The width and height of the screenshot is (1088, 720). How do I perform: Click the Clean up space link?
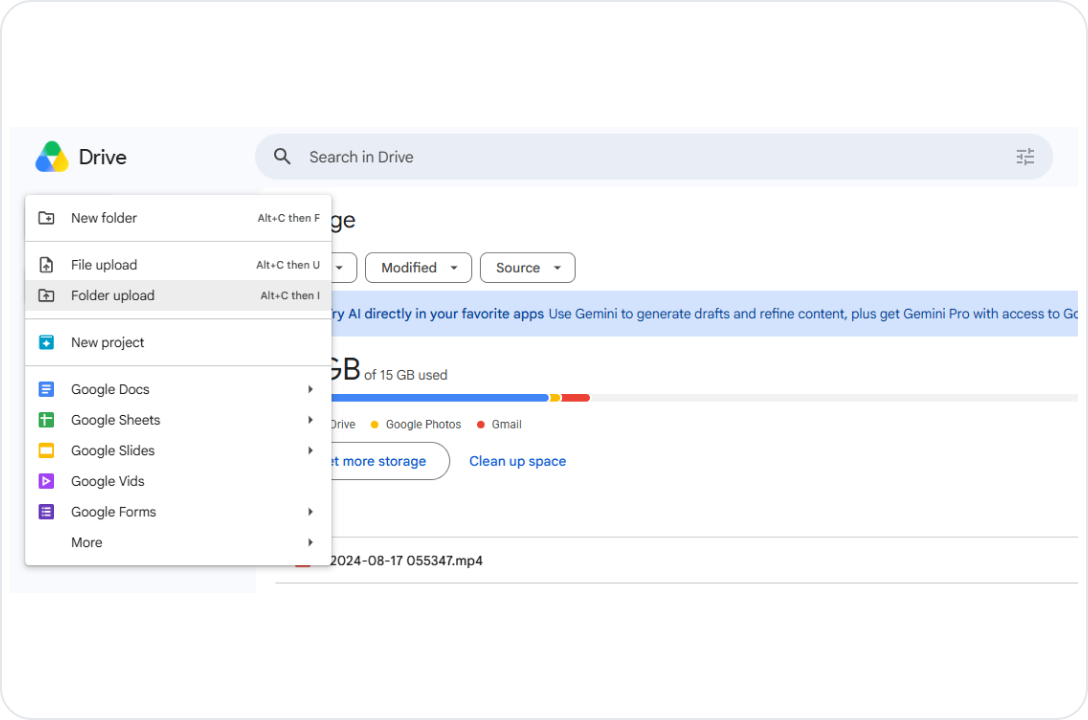518,461
